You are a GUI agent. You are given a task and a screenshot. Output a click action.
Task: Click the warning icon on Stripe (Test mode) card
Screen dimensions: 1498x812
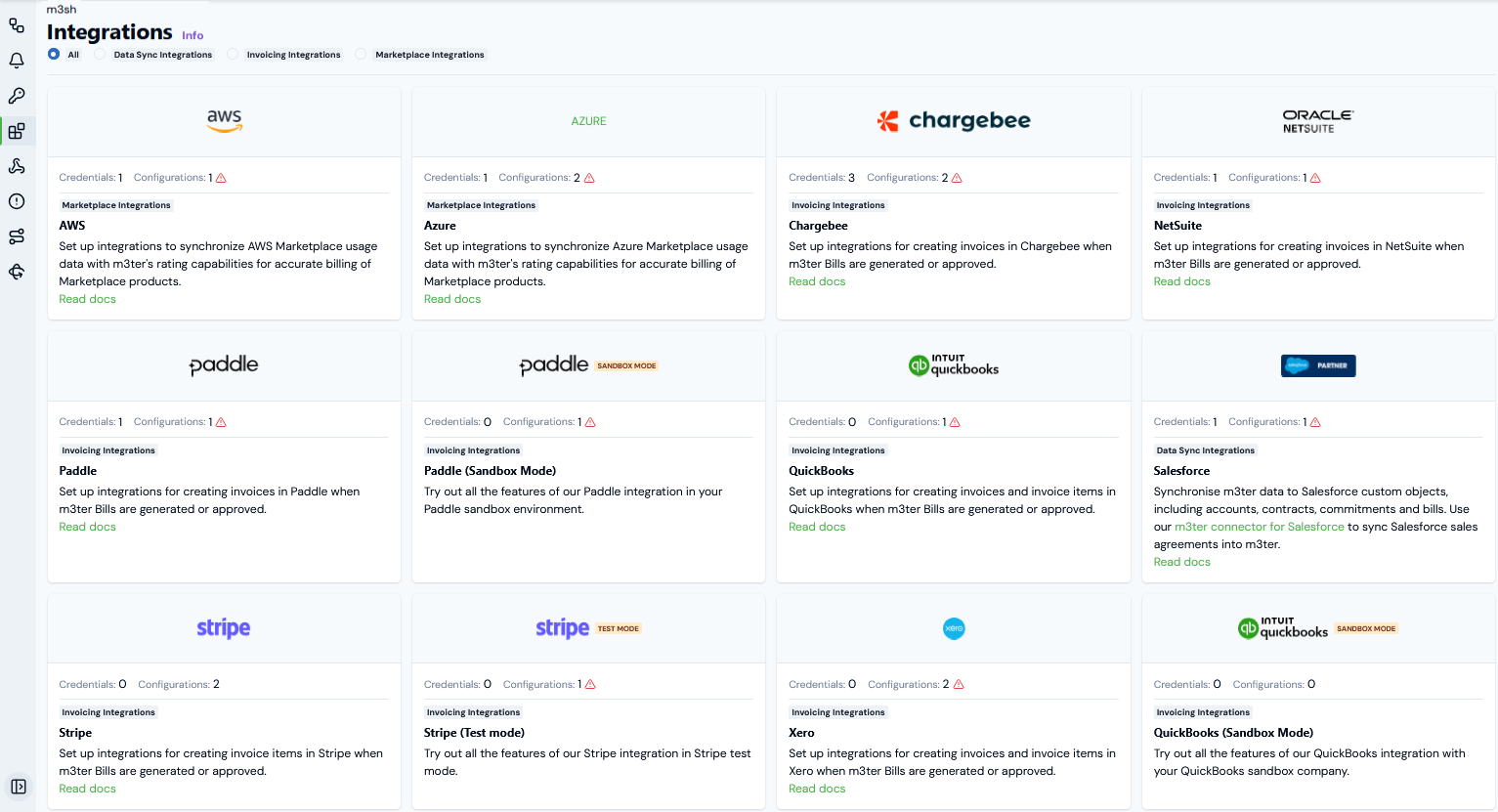tap(590, 684)
